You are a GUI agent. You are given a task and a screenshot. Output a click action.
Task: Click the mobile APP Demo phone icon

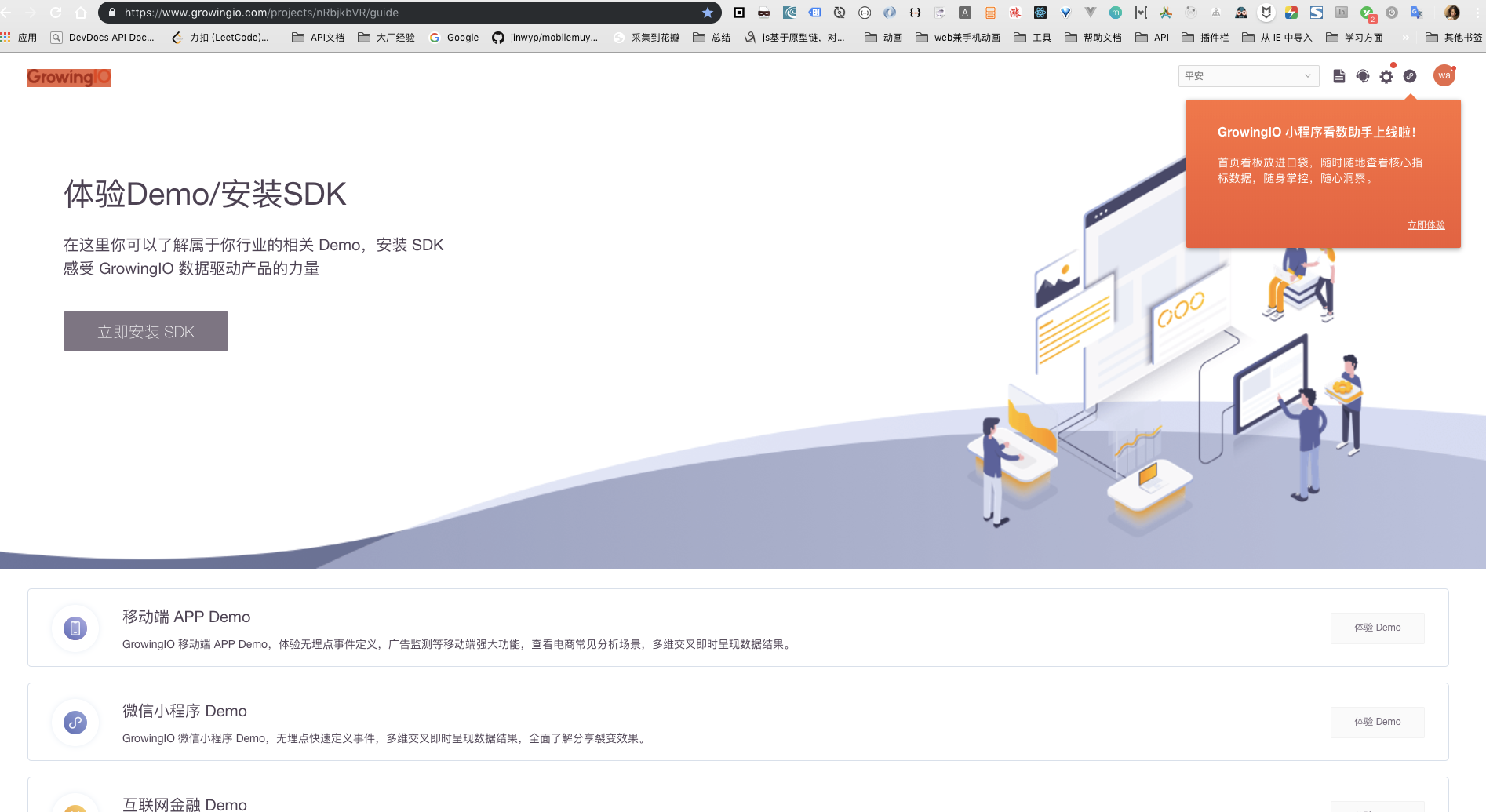coord(75,628)
